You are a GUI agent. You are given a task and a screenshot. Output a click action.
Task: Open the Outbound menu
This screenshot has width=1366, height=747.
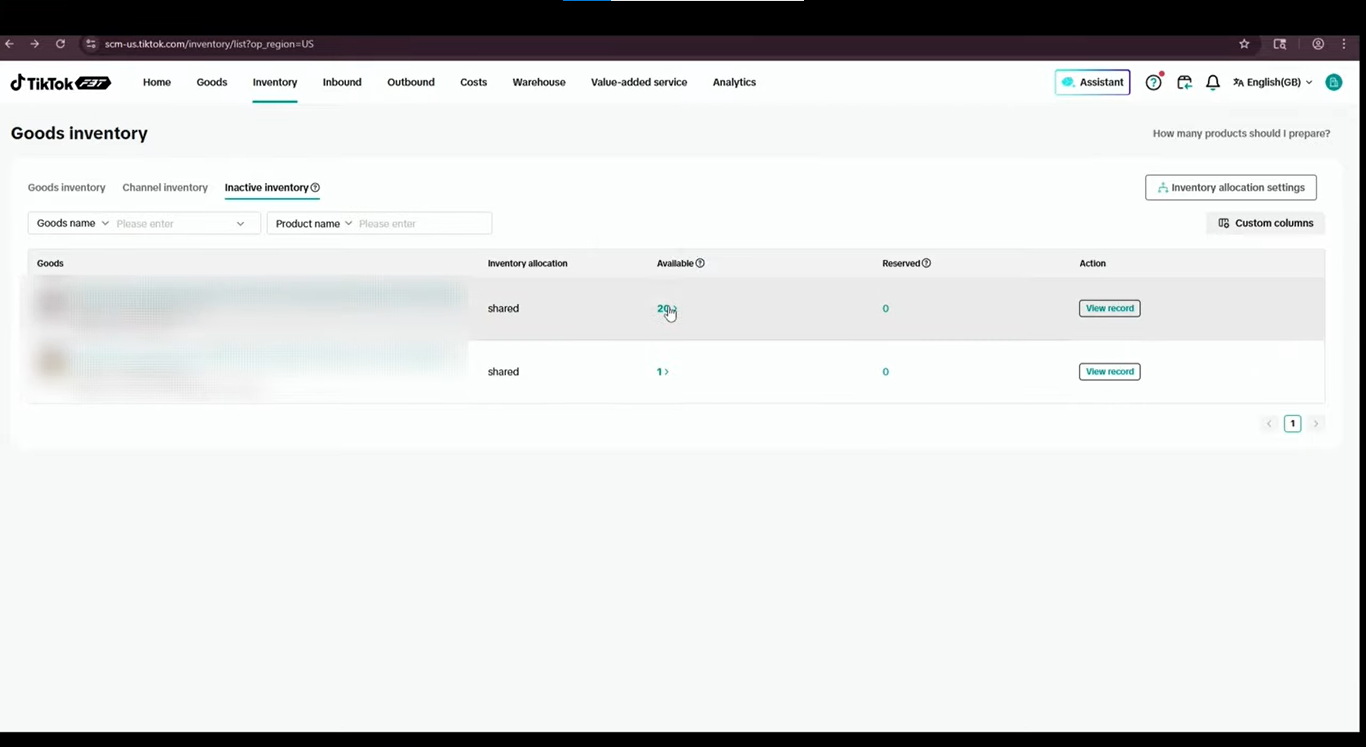click(x=411, y=83)
